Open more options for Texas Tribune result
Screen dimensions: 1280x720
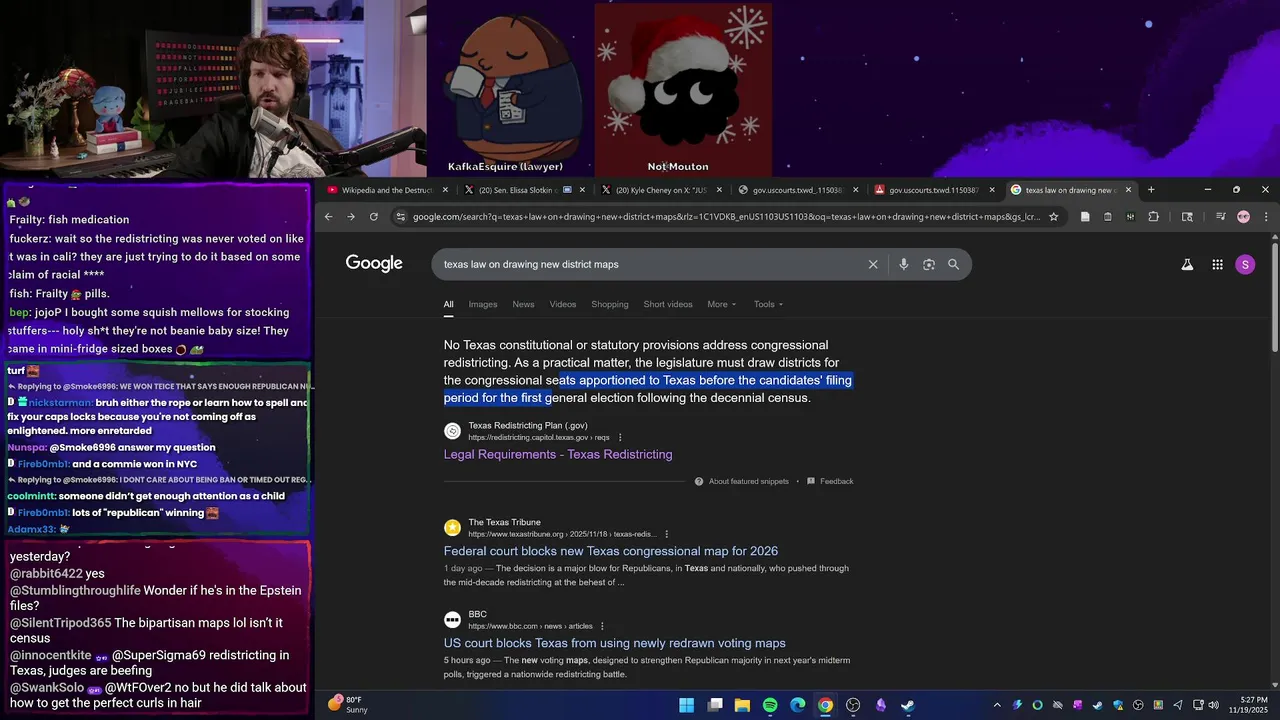pyautogui.click(x=667, y=534)
